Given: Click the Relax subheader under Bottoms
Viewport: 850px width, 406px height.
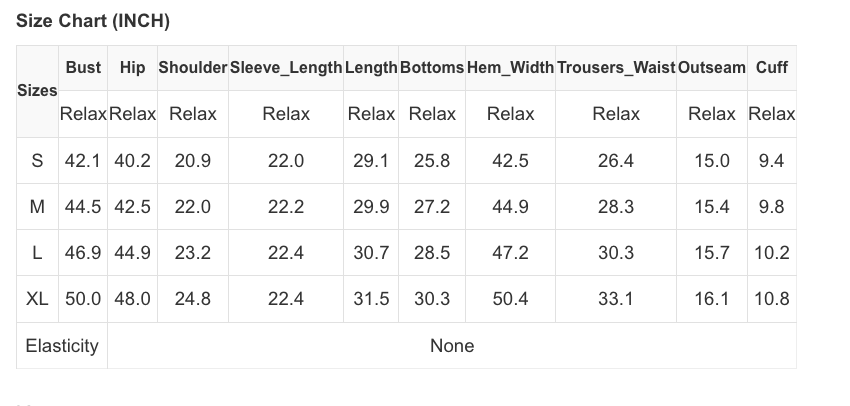Looking at the screenshot, I should (432, 114).
